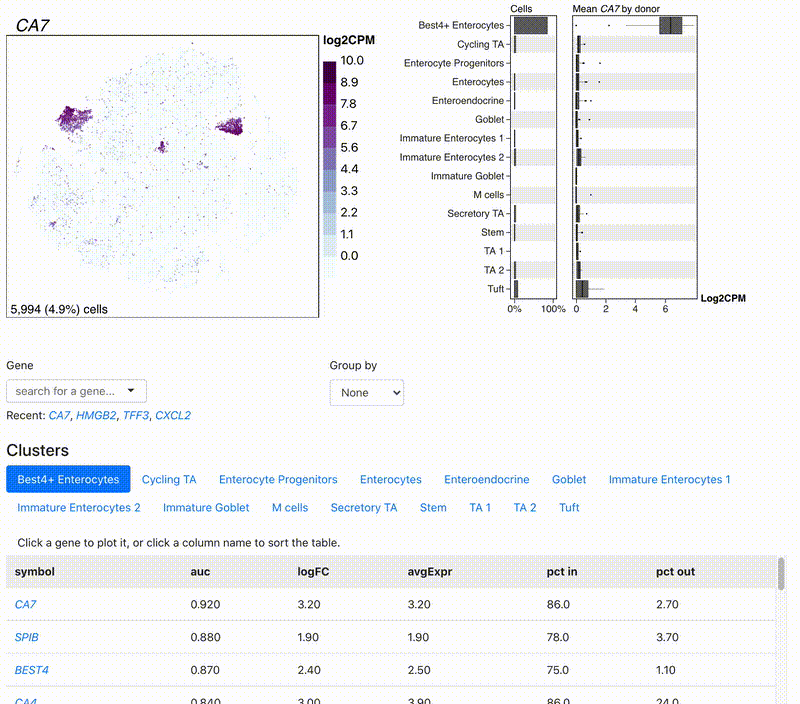This screenshot has height=704, width=800.
Task: Sort the table by auc column
Action: click(x=199, y=571)
